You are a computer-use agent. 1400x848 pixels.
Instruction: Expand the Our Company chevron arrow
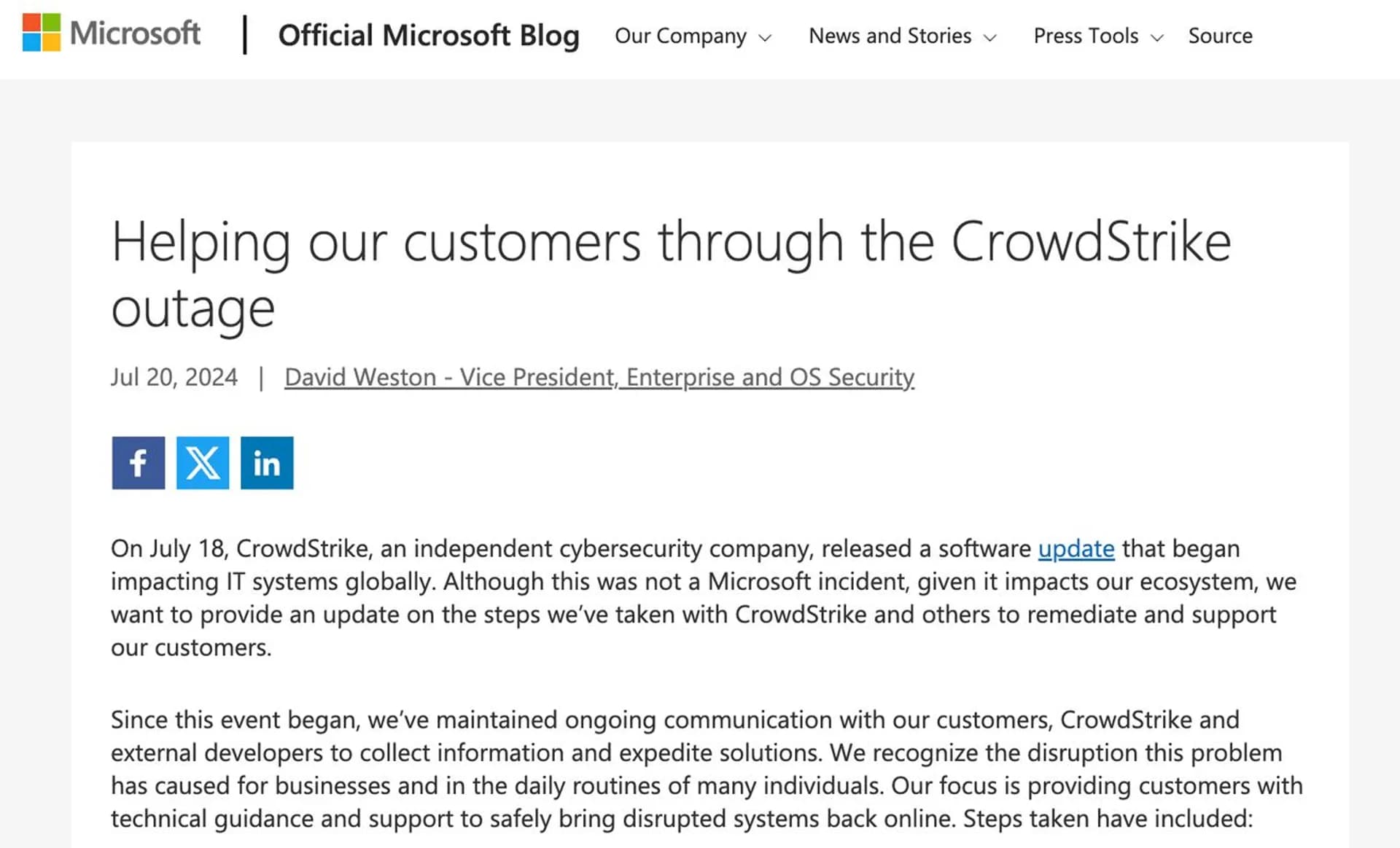coord(765,38)
